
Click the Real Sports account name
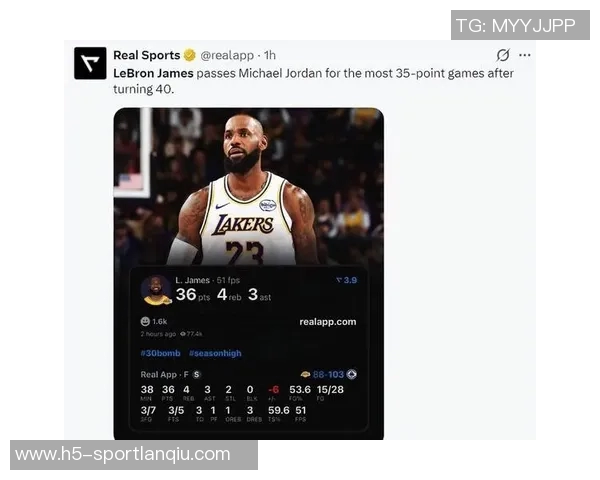[147, 55]
